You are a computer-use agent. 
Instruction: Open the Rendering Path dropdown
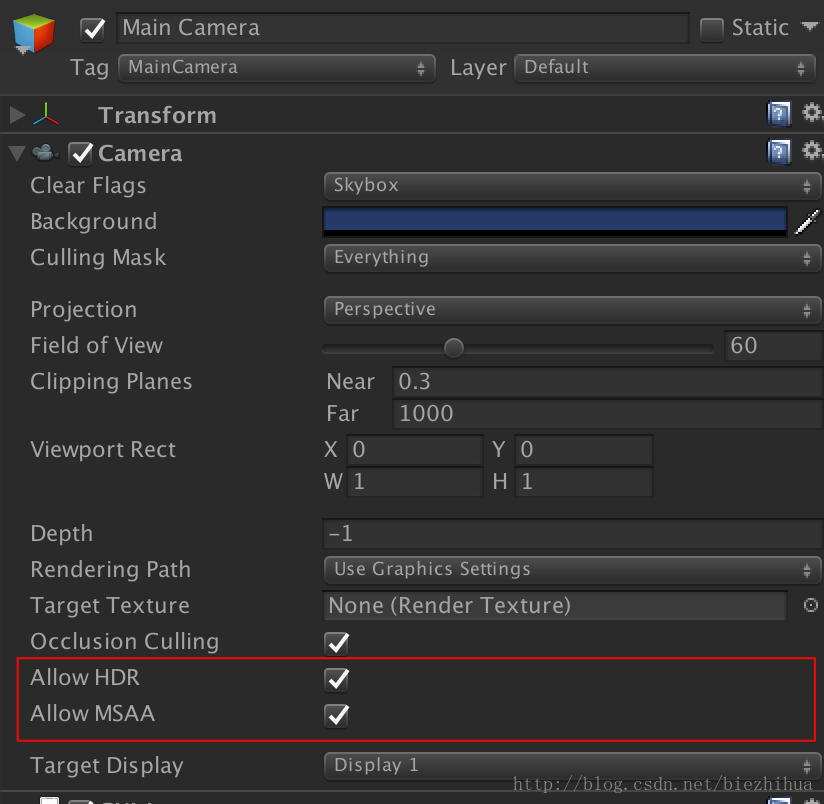point(572,570)
